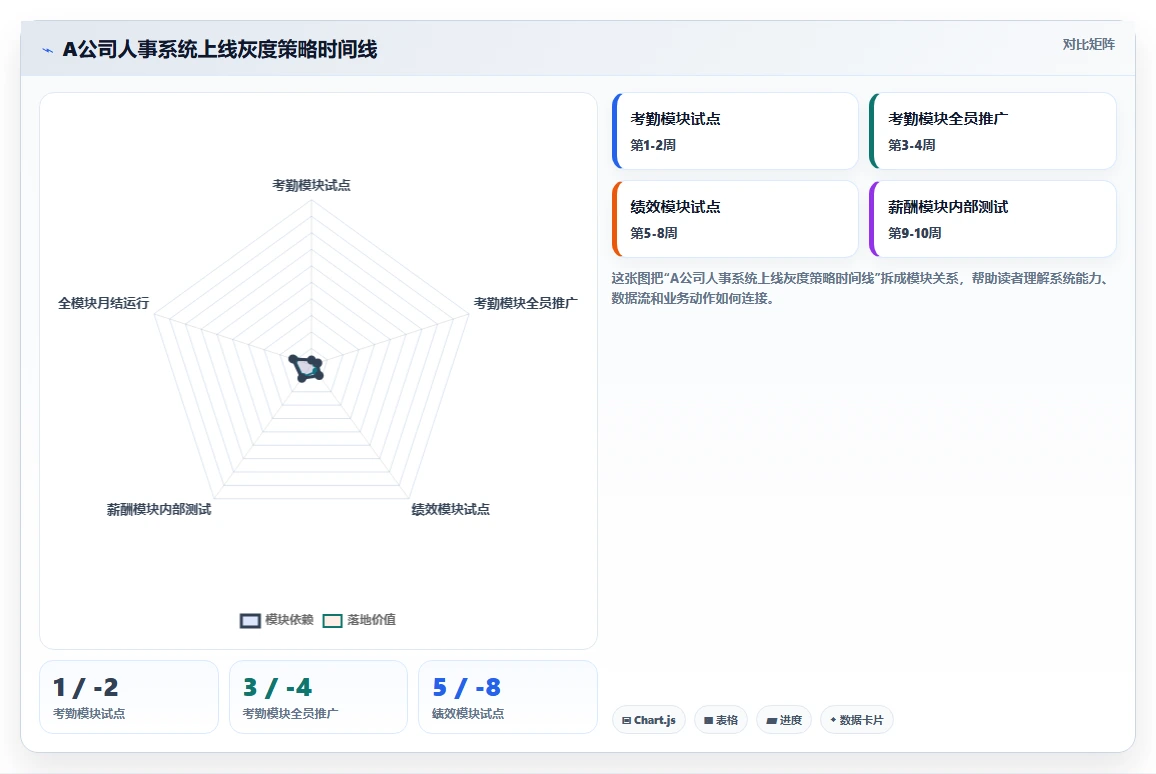Toggle the 落地价值 legend swatch

332,621
